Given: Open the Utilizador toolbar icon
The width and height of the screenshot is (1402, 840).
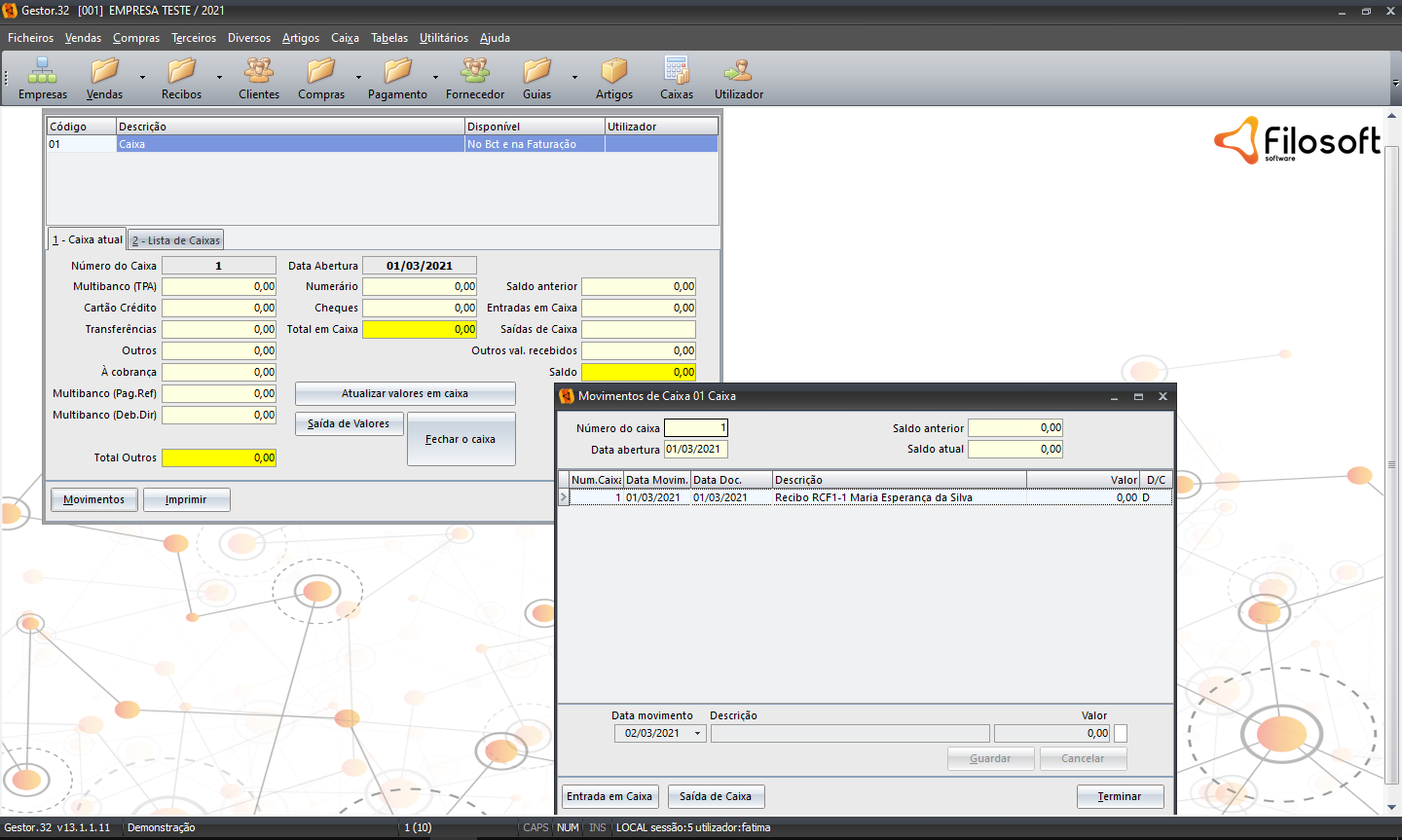Looking at the screenshot, I should [x=738, y=71].
